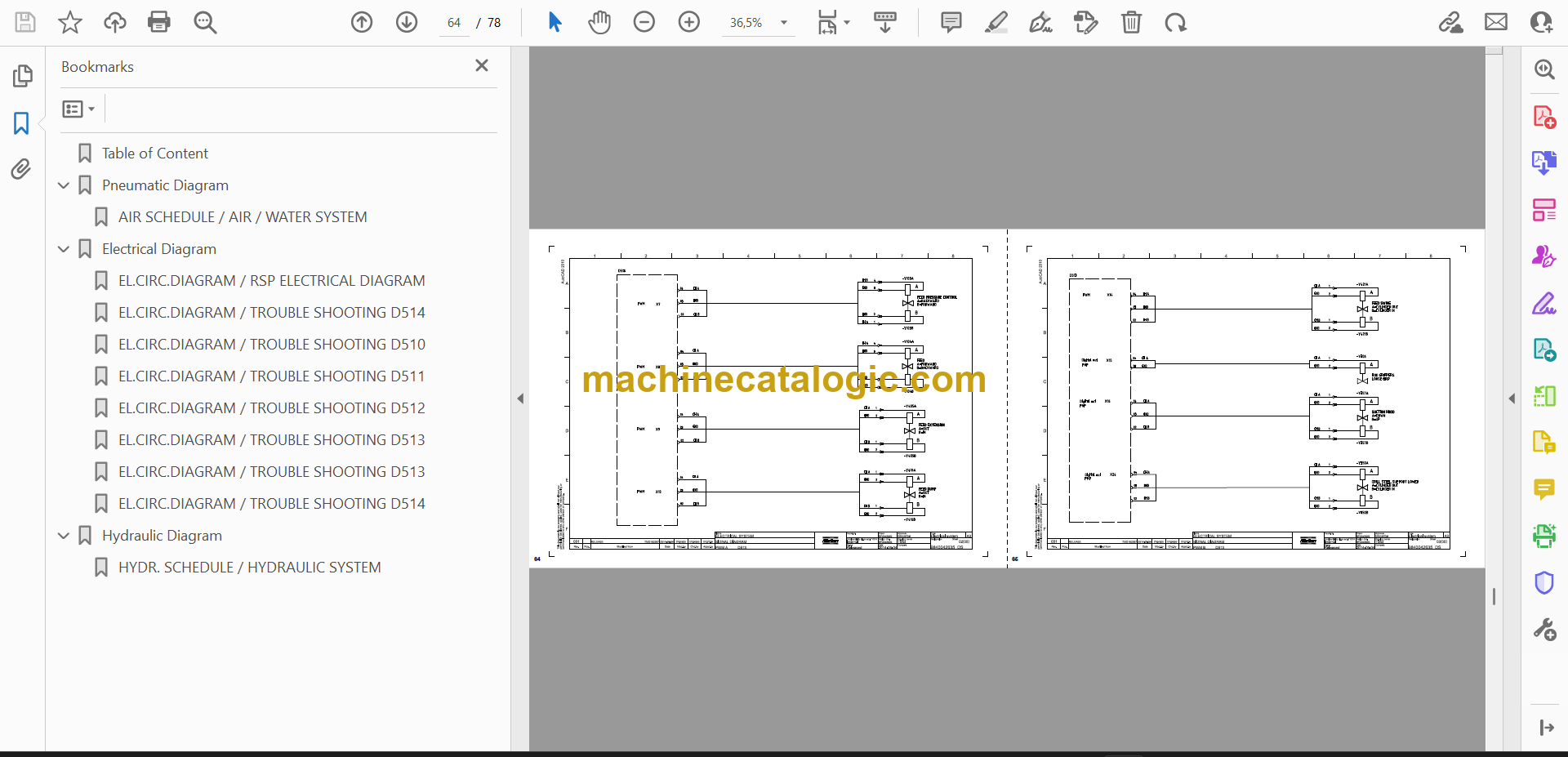Add the document to starred with the star icon
The width and height of the screenshot is (1568, 757).
[70, 22]
